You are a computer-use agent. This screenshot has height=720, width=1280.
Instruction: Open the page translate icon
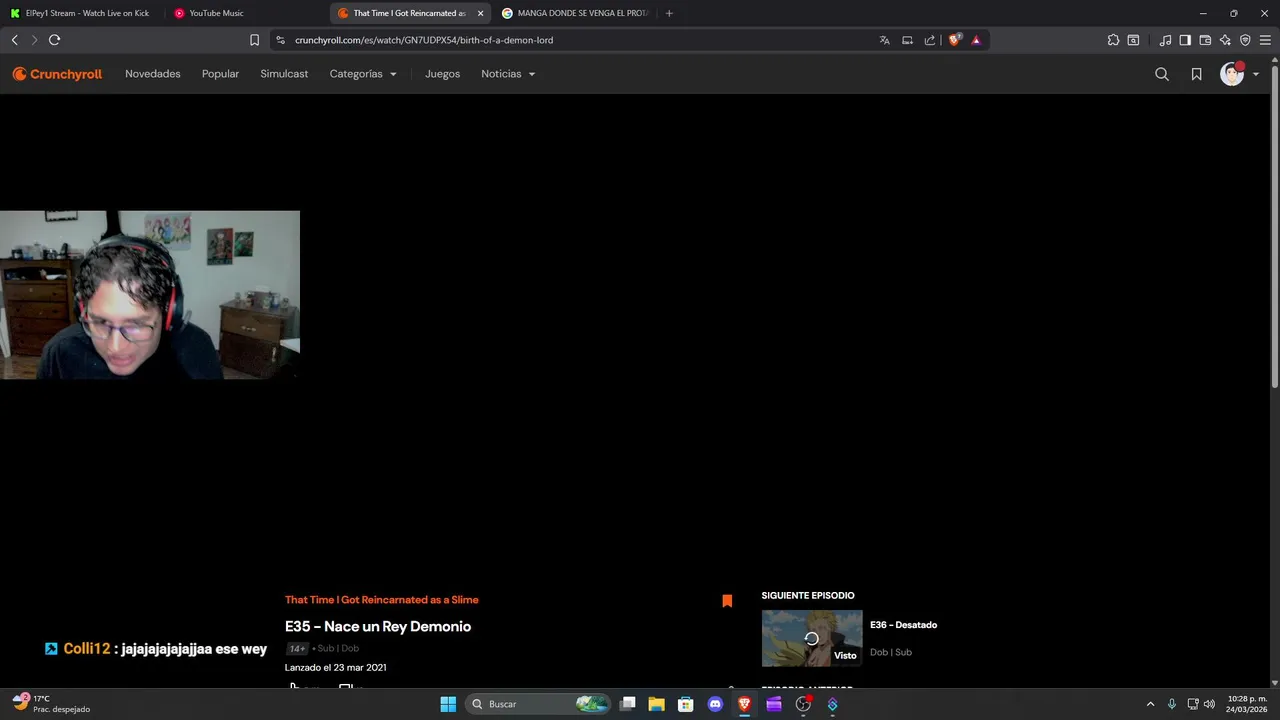point(884,40)
